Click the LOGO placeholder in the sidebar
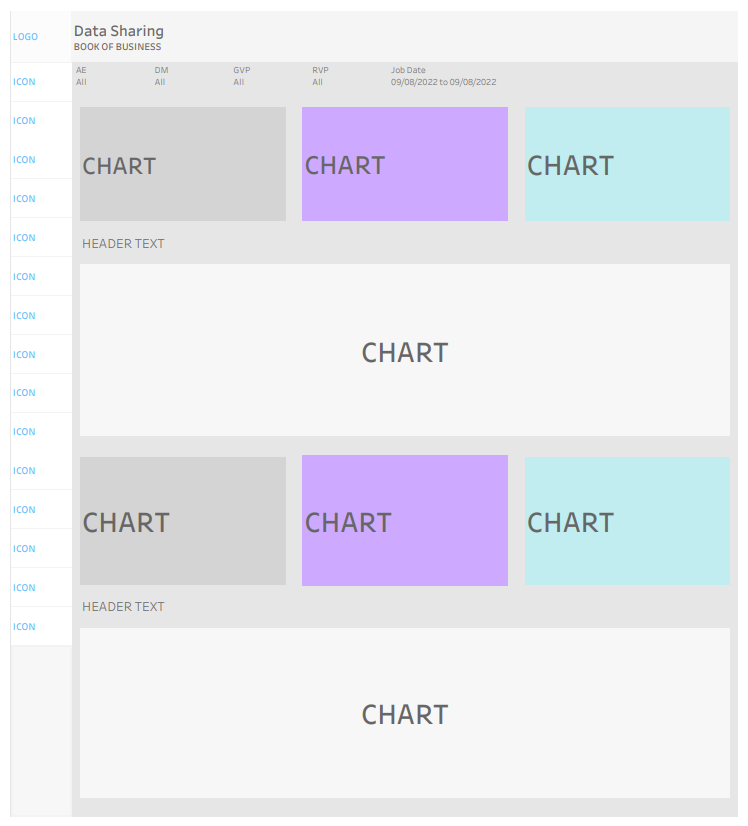Viewport: 748px width, 826px height. 25,37
